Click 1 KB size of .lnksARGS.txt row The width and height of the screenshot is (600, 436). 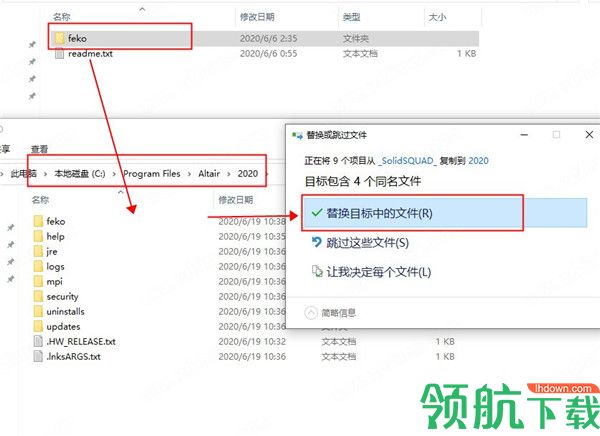445,357
